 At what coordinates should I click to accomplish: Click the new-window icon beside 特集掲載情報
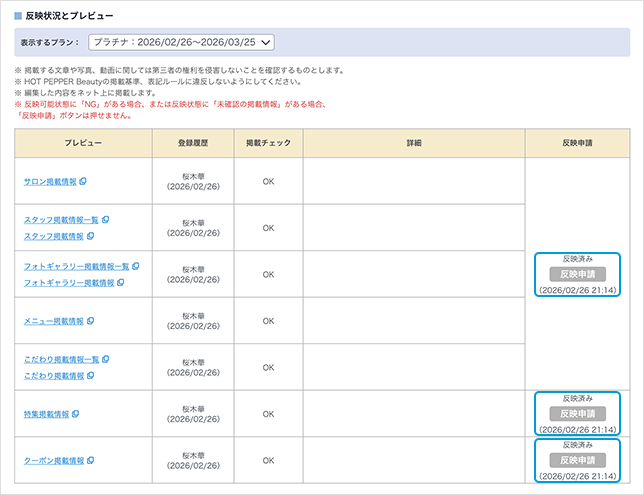pyautogui.click(x=76, y=414)
